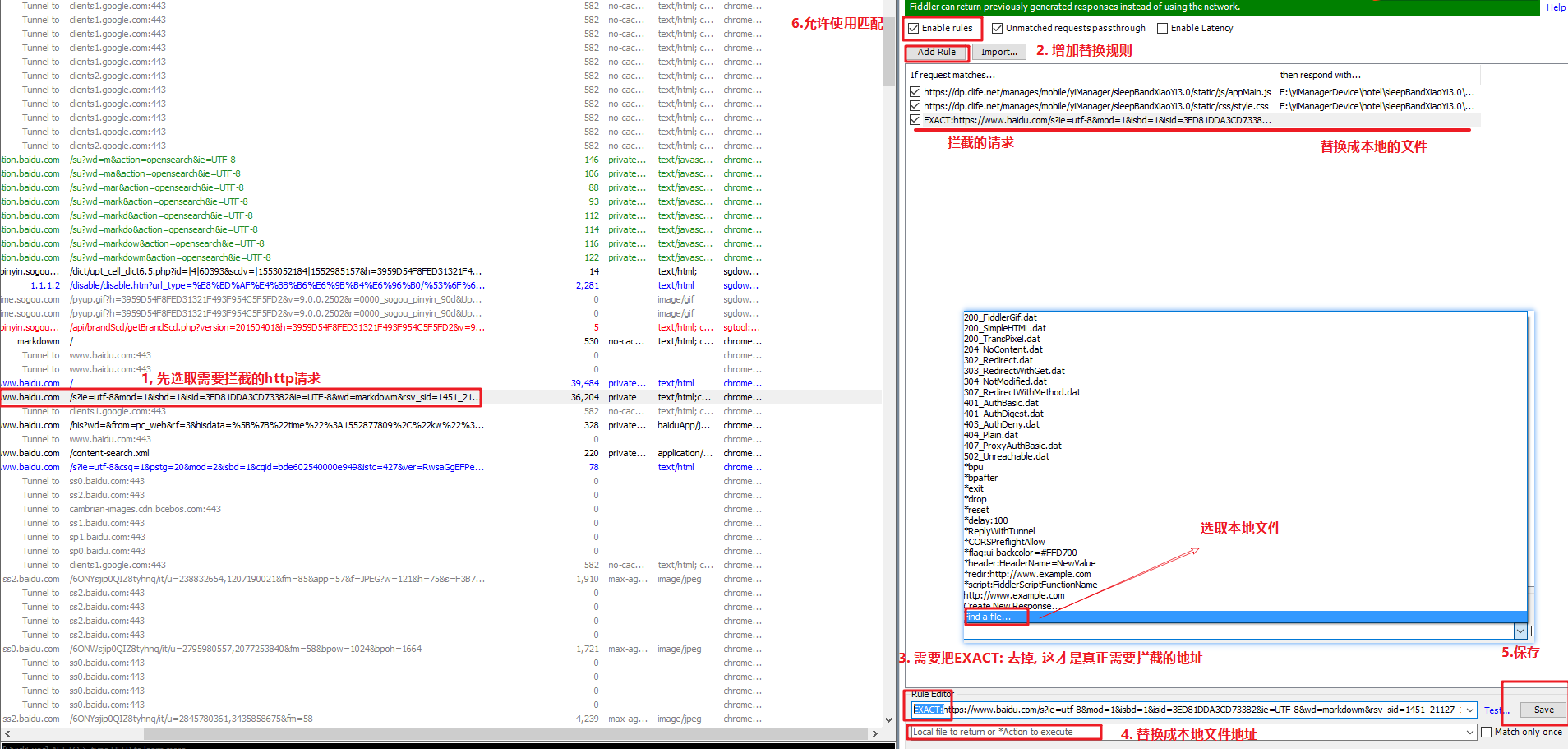The image size is (1568, 749).
Task: Click the Rule Editor URL pattern input field
Action: tap(1188, 710)
